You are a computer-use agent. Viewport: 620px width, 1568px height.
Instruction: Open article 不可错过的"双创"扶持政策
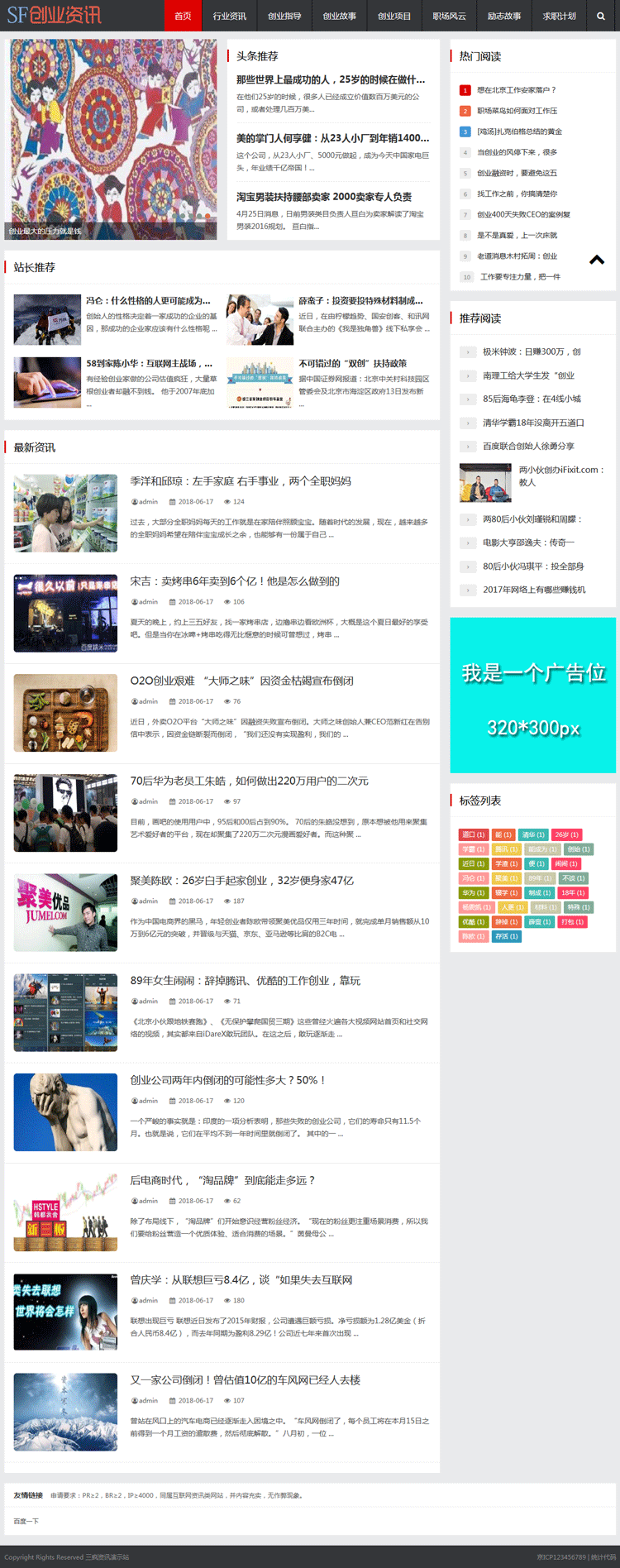(x=352, y=364)
